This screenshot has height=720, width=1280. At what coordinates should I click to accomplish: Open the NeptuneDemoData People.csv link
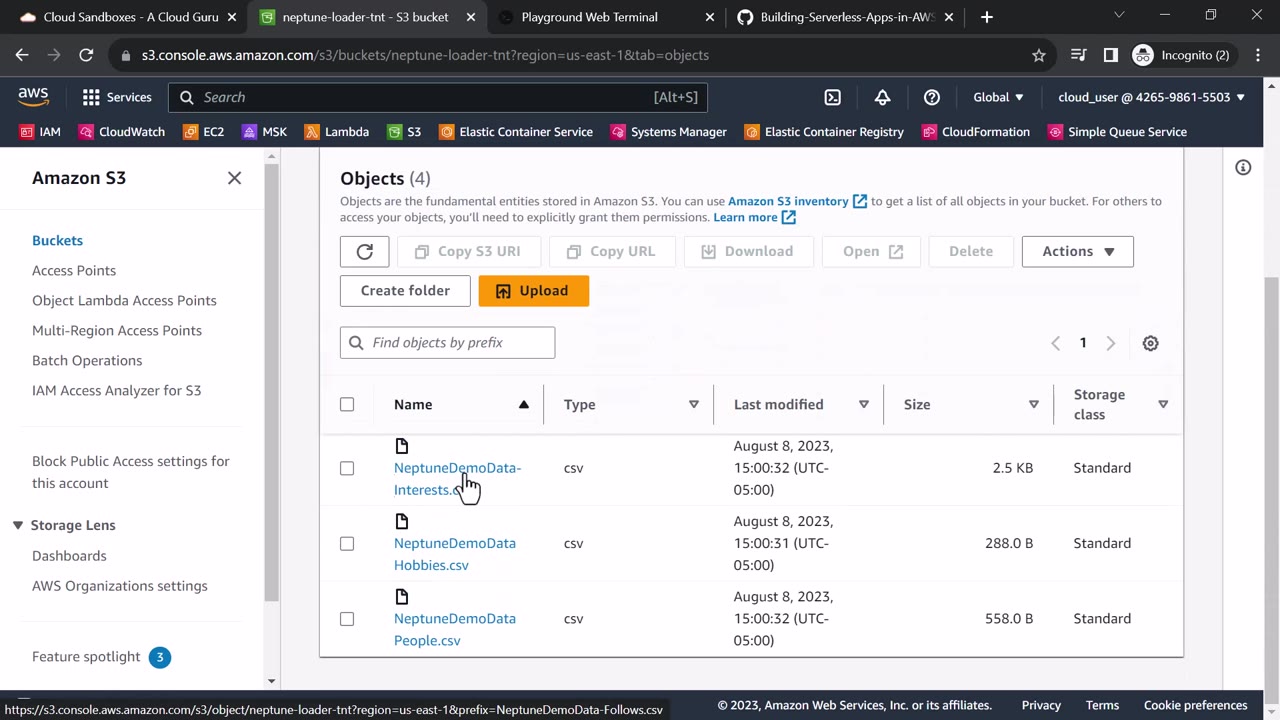(x=454, y=629)
